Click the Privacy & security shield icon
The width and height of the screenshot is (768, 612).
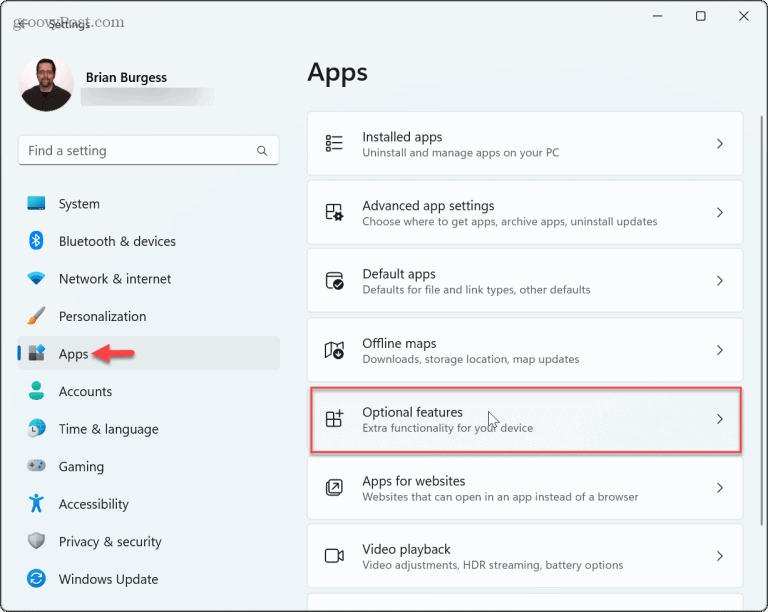36,541
